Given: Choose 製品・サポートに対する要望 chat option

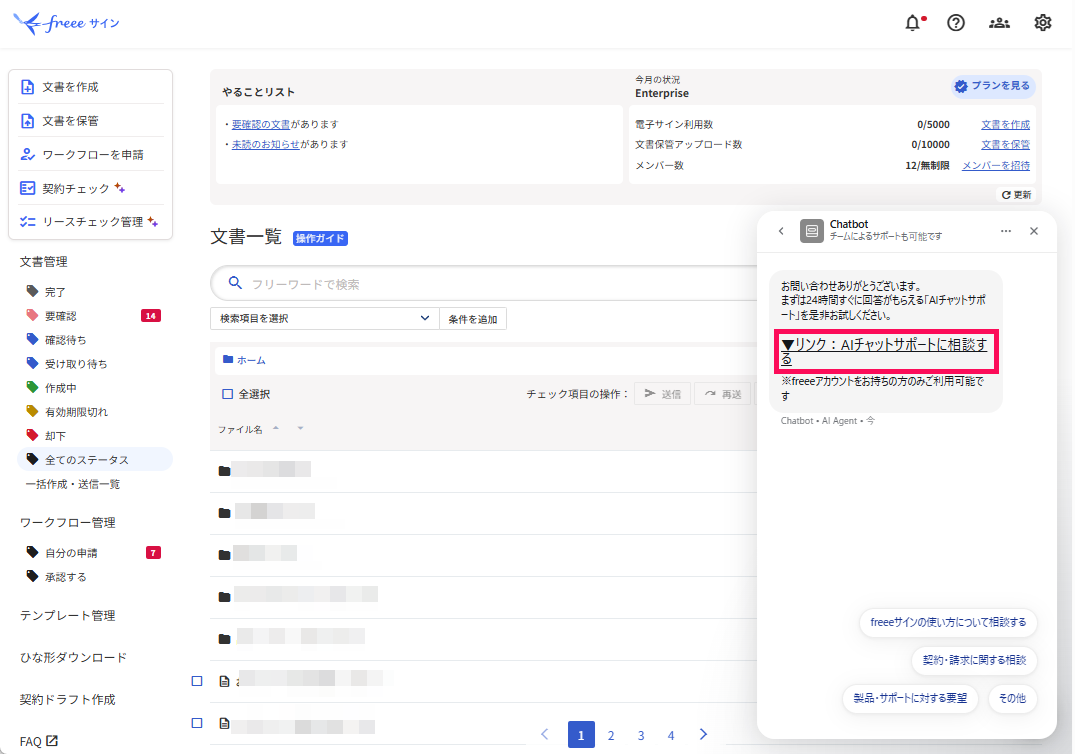Looking at the screenshot, I should point(910,698).
